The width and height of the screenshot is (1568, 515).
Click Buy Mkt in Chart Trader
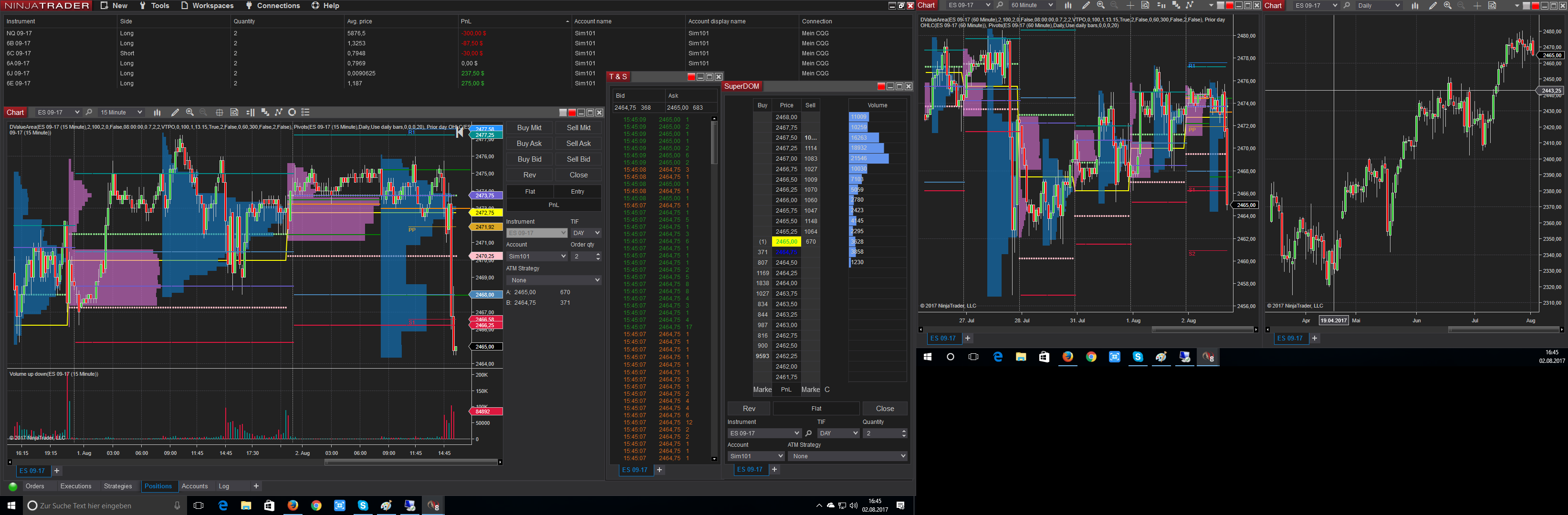tap(529, 128)
